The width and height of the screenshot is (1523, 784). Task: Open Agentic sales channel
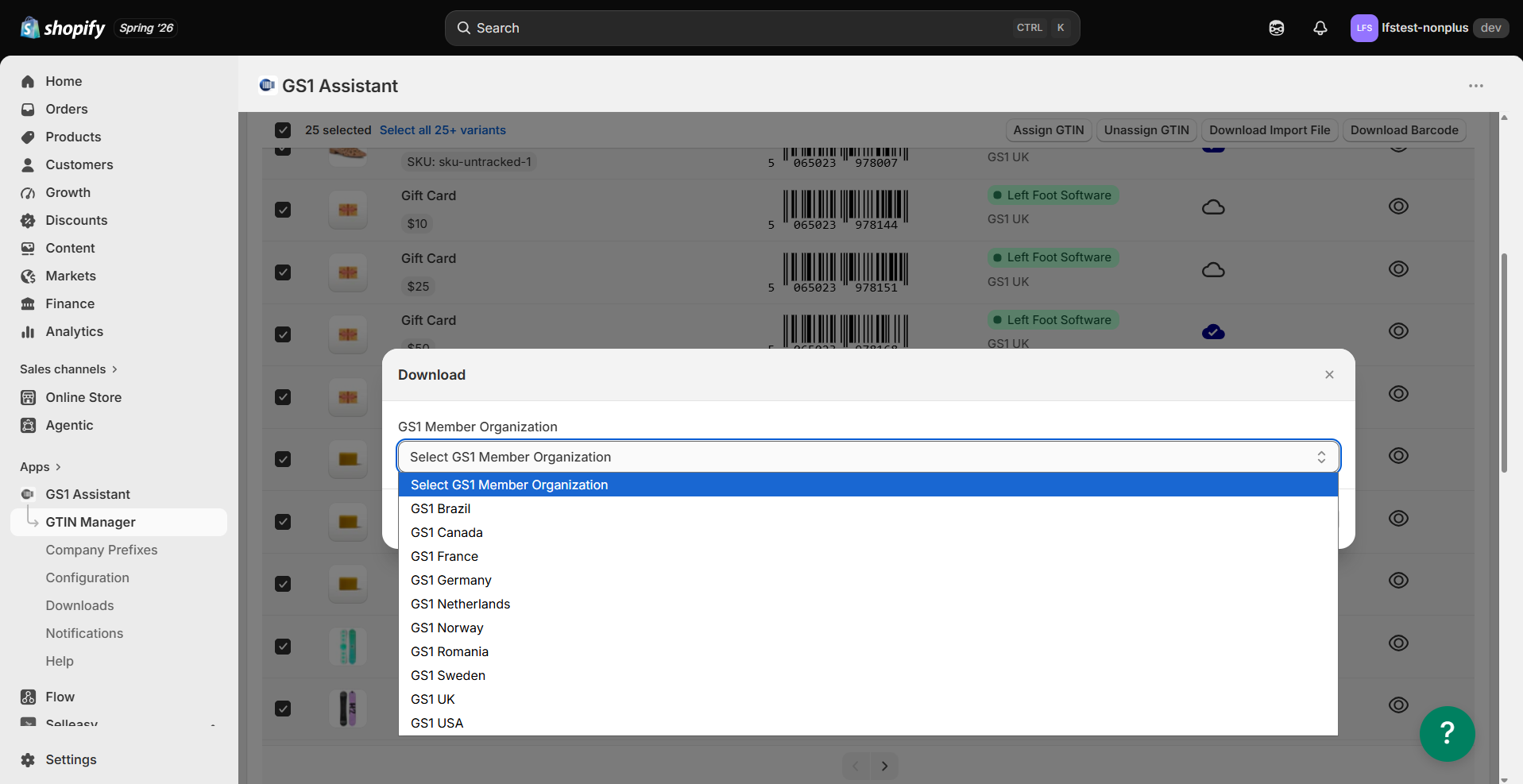[69, 425]
